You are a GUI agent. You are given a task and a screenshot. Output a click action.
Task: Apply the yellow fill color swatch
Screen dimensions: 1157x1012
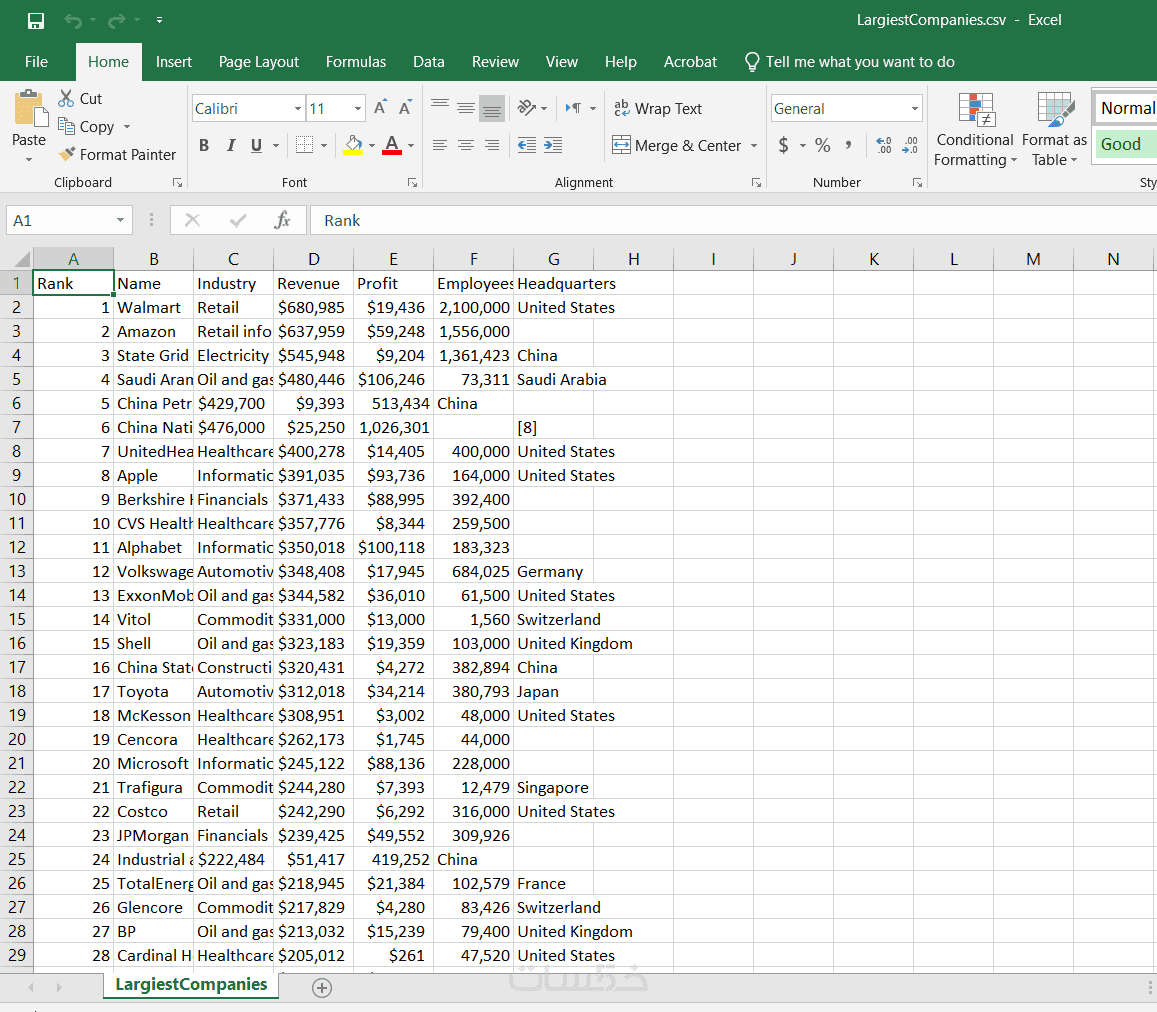tap(353, 145)
